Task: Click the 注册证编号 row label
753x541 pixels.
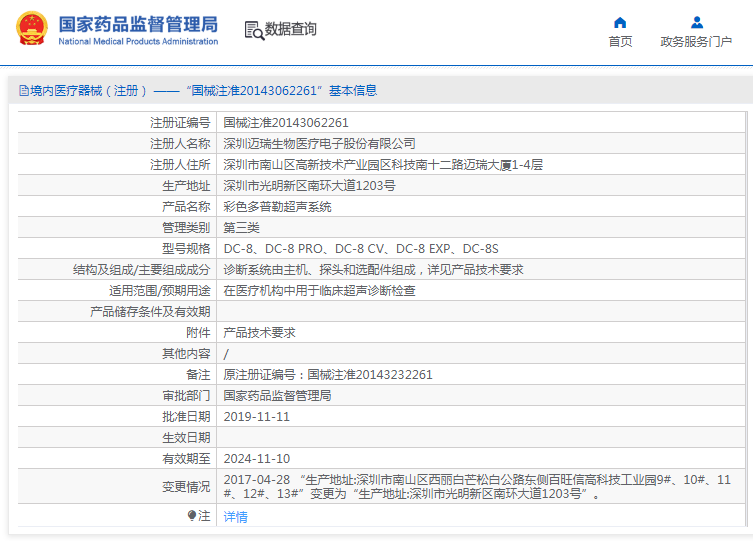Action: click(180, 123)
